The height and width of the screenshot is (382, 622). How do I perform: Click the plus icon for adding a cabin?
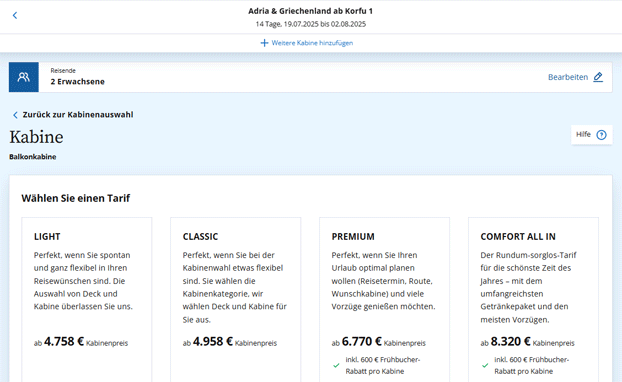pyautogui.click(x=264, y=43)
